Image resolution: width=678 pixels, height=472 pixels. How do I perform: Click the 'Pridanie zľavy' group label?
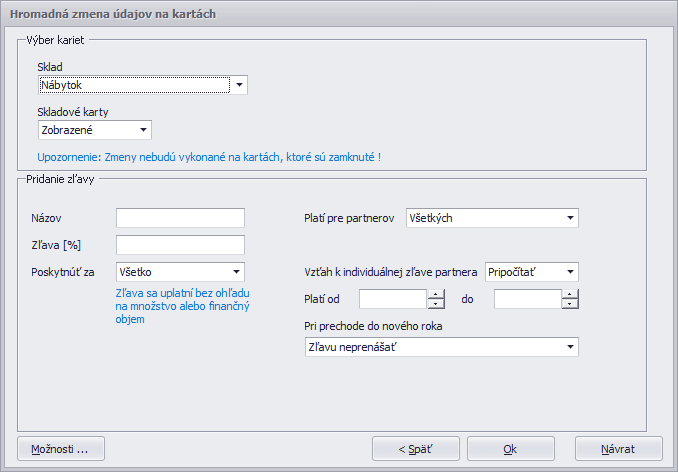(x=60, y=179)
